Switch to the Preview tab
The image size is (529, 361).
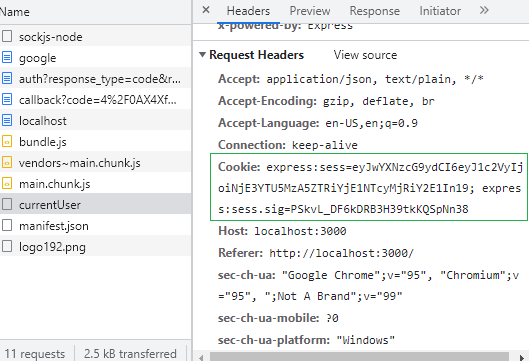point(310,11)
